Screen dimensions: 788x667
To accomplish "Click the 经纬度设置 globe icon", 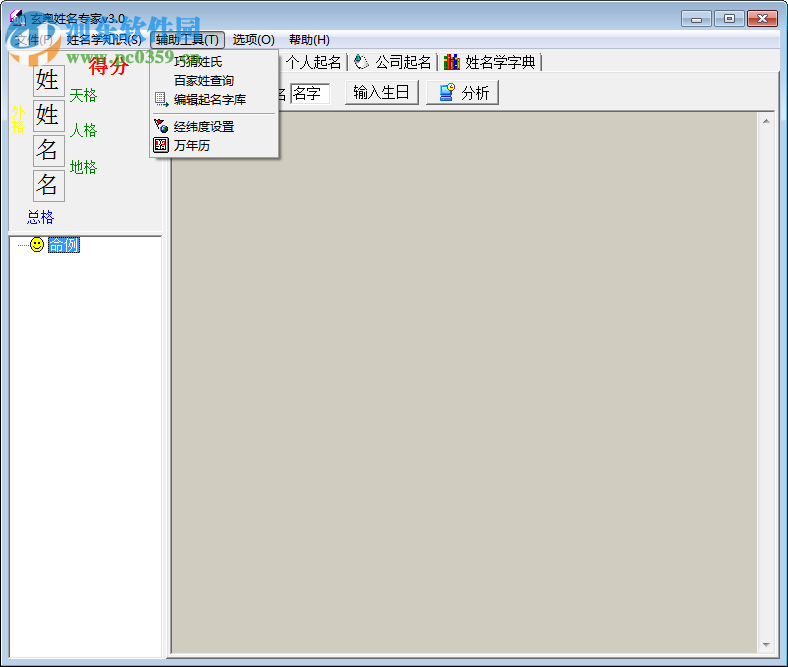I will click(161, 126).
